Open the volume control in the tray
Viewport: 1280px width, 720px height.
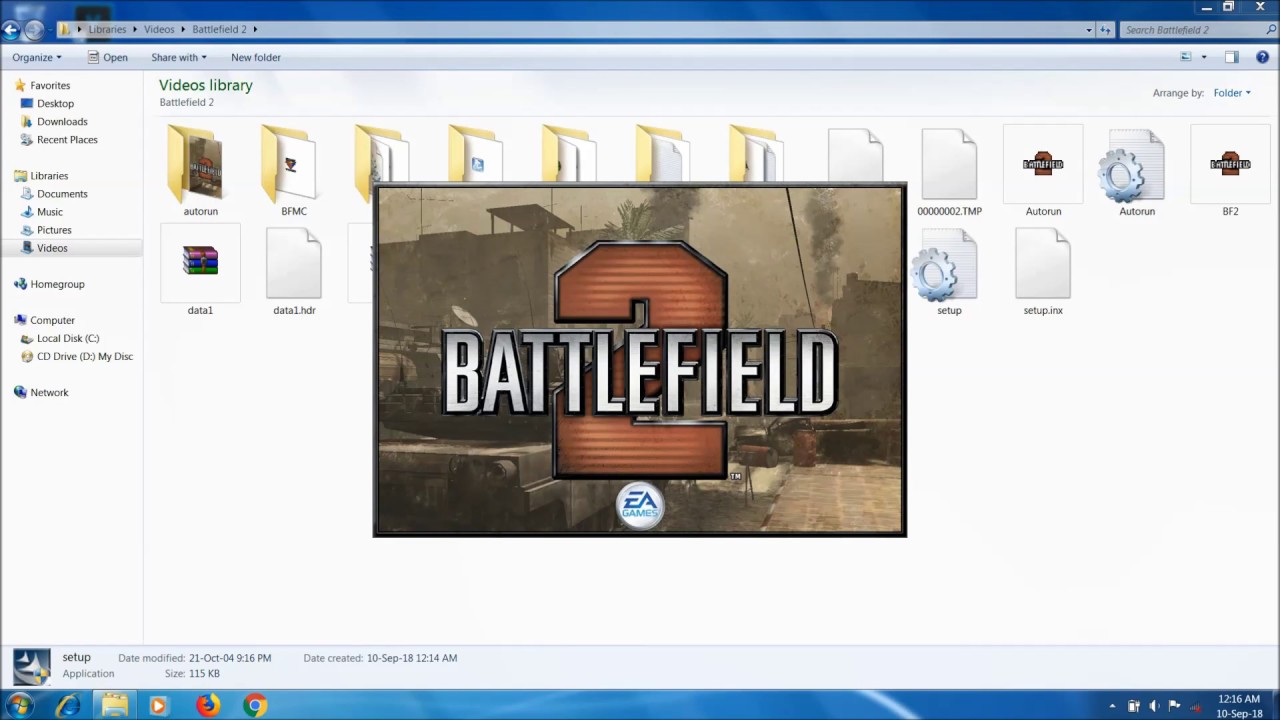(x=1155, y=706)
